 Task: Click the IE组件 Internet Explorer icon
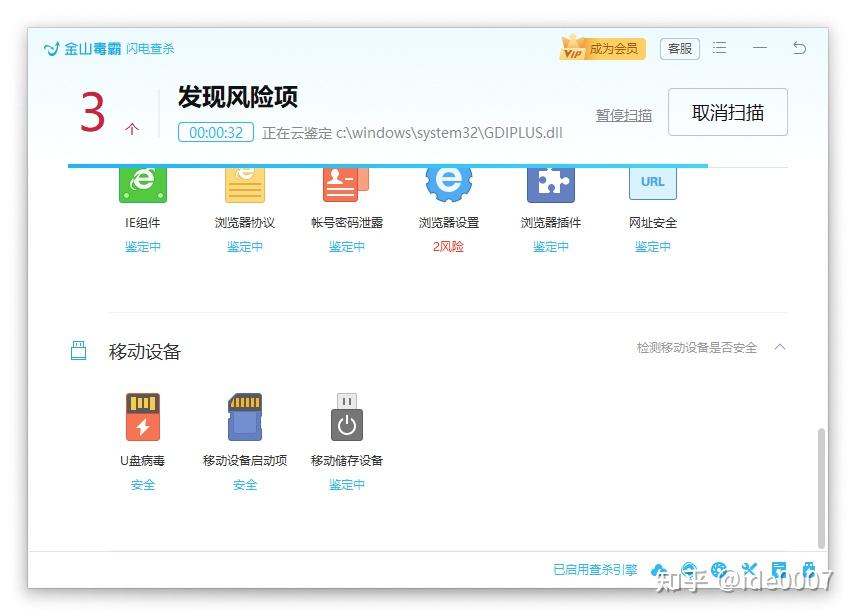coord(142,183)
